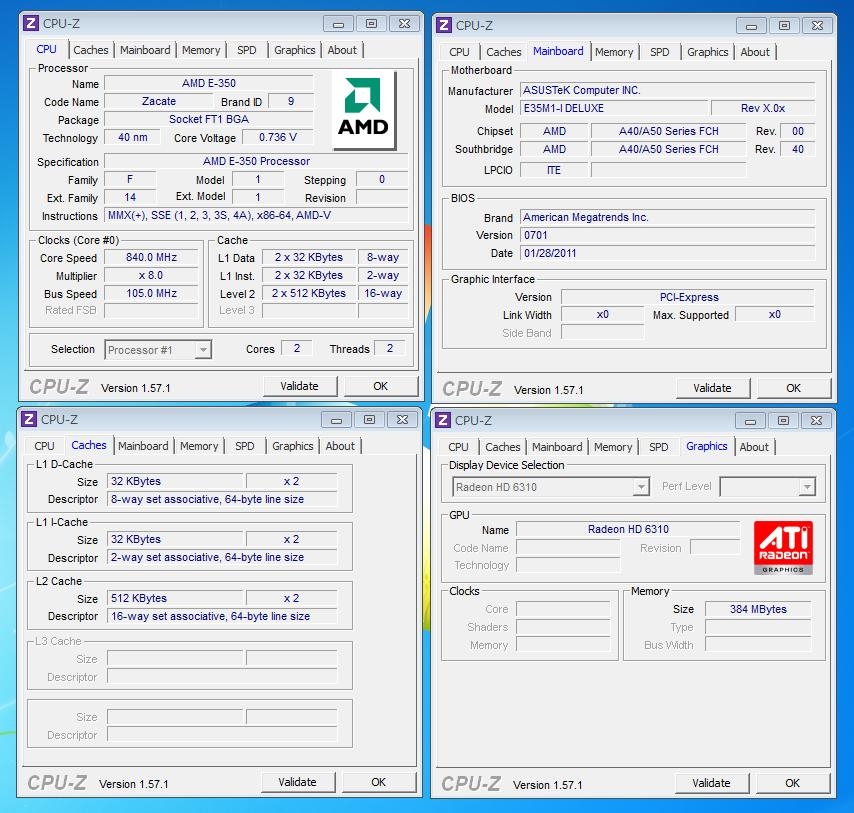Close the Graphics tab window
The height and width of the screenshot is (813, 854).
coord(816,421)
